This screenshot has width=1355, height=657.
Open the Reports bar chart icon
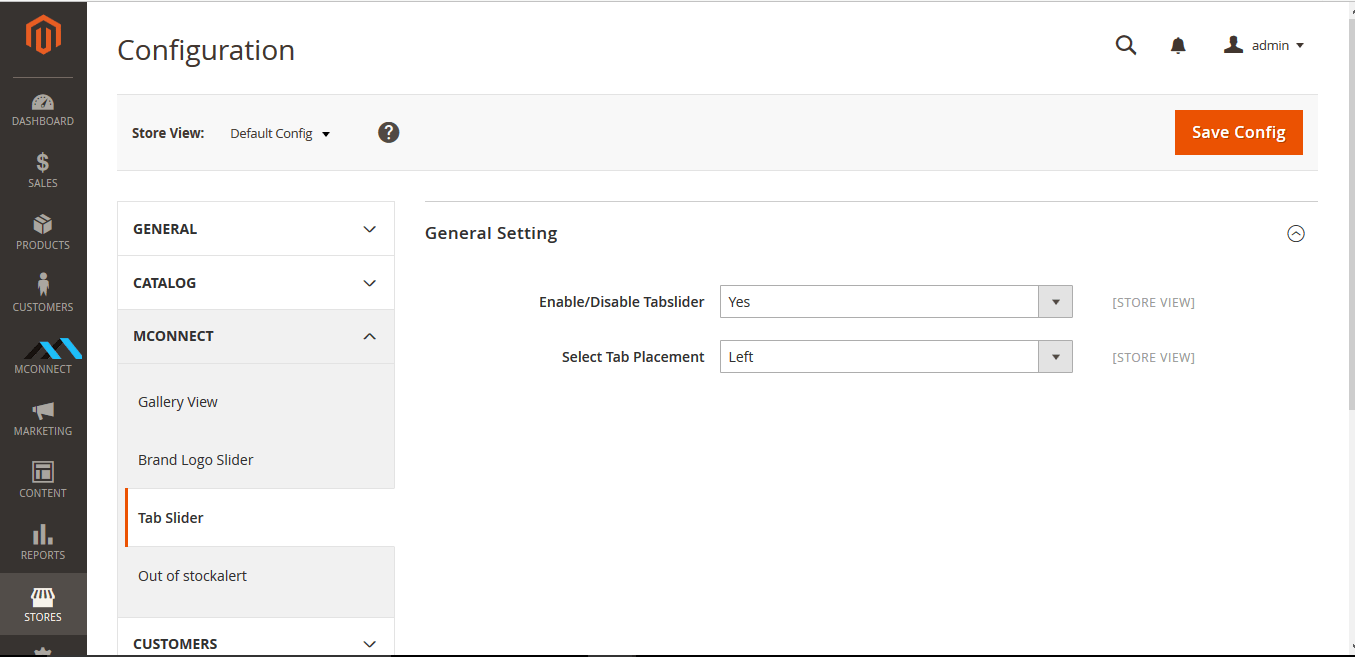click(43, 534)
